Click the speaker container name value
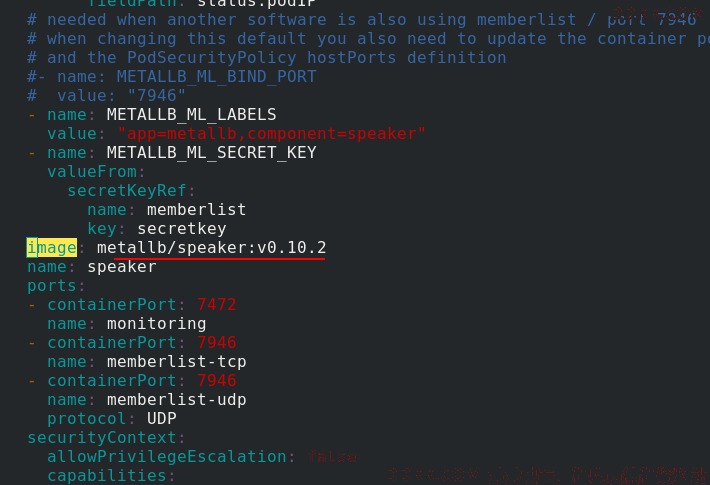 click(x=122, y=267)
